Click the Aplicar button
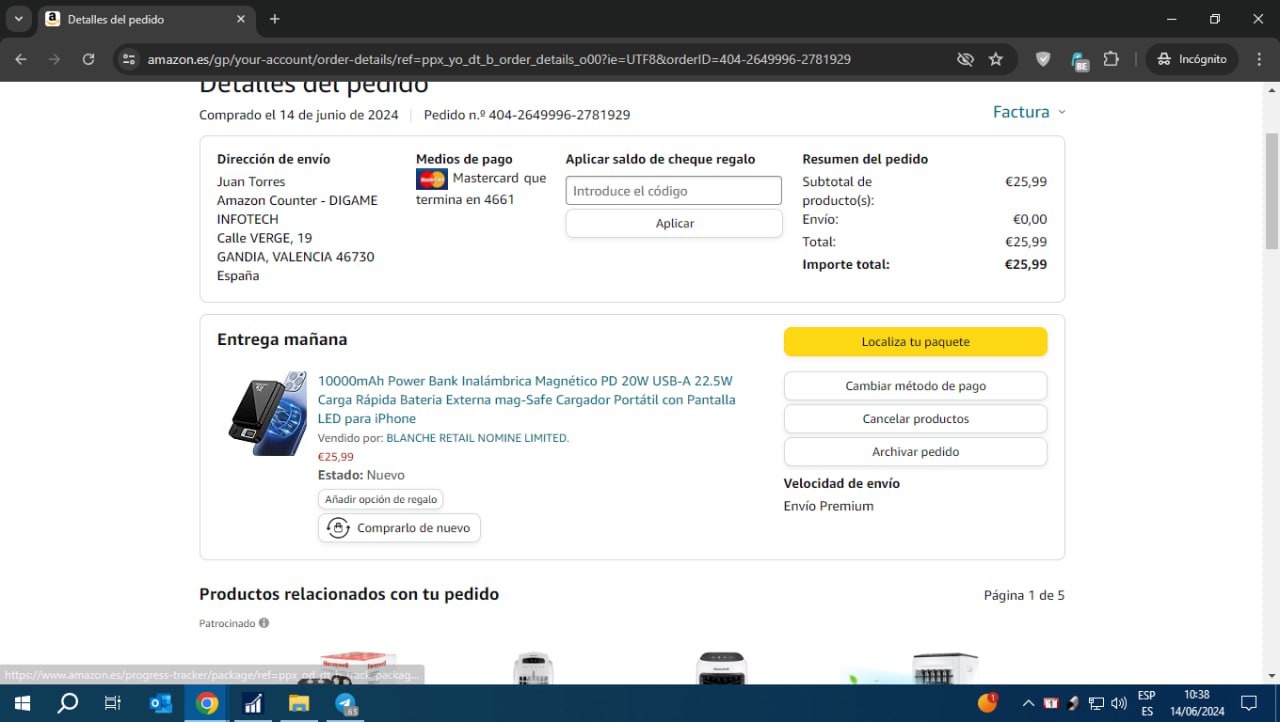Screen dimensions: 1280x722 pos(674,223)
